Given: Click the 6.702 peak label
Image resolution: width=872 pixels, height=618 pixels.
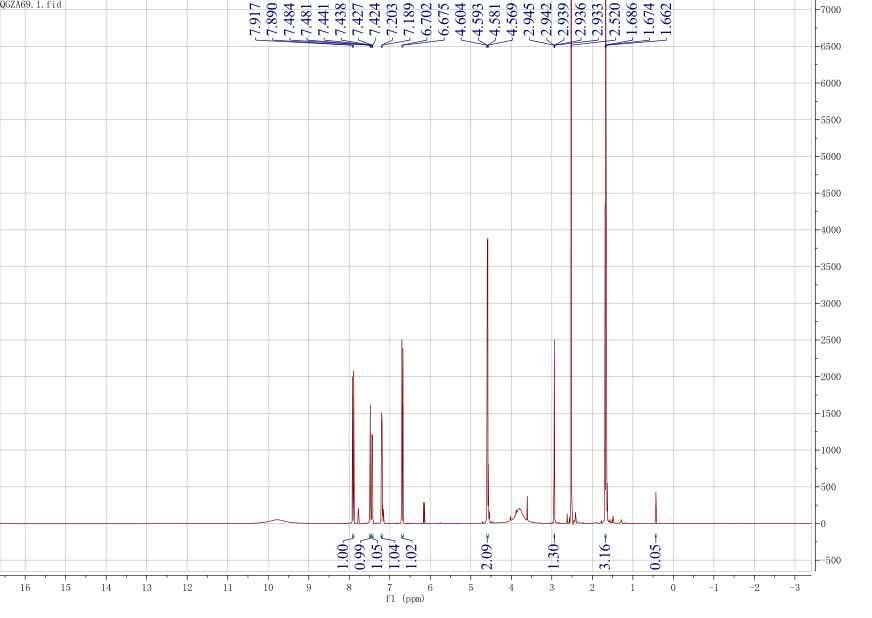Looking at the screenshot, I should tap(427, 19).
